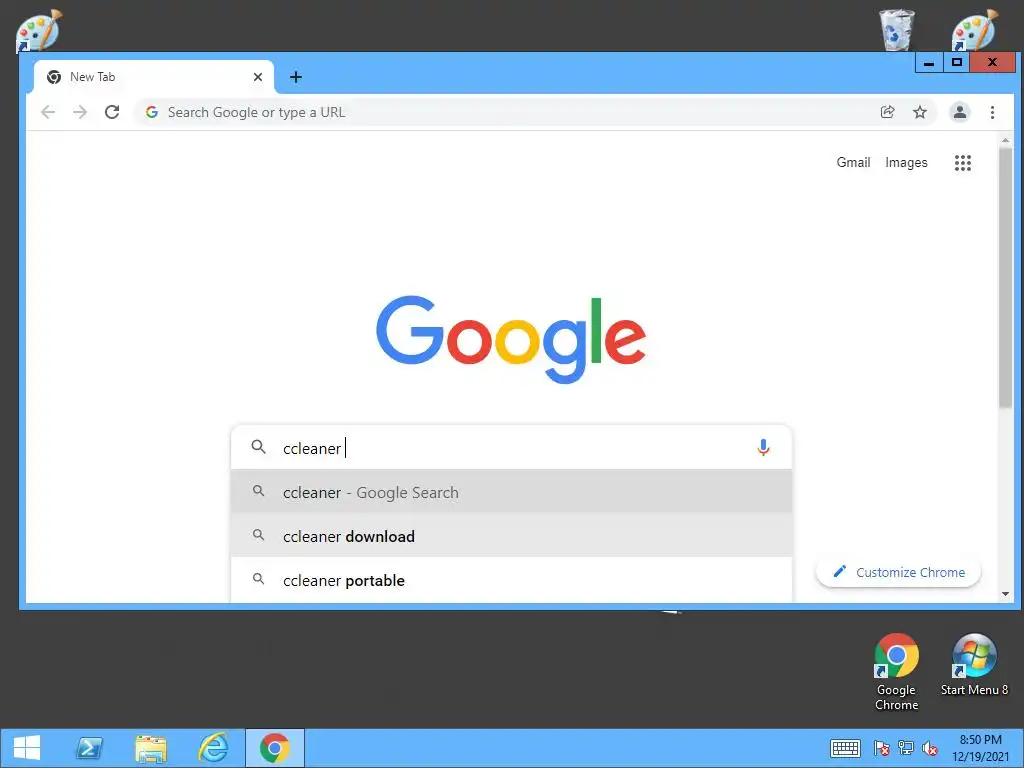Select the paint palette shortcut on the desktop's left side
This screenshot has height=768, width=1024.
39,31
